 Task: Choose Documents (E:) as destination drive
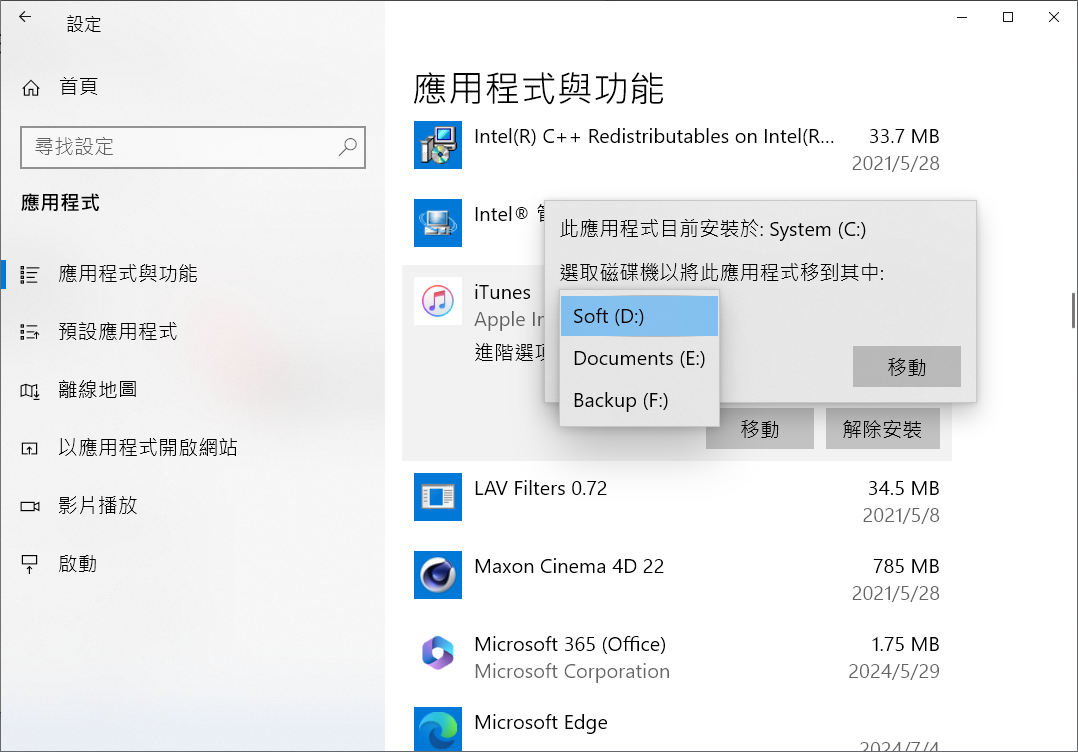(x=639, y=358)
